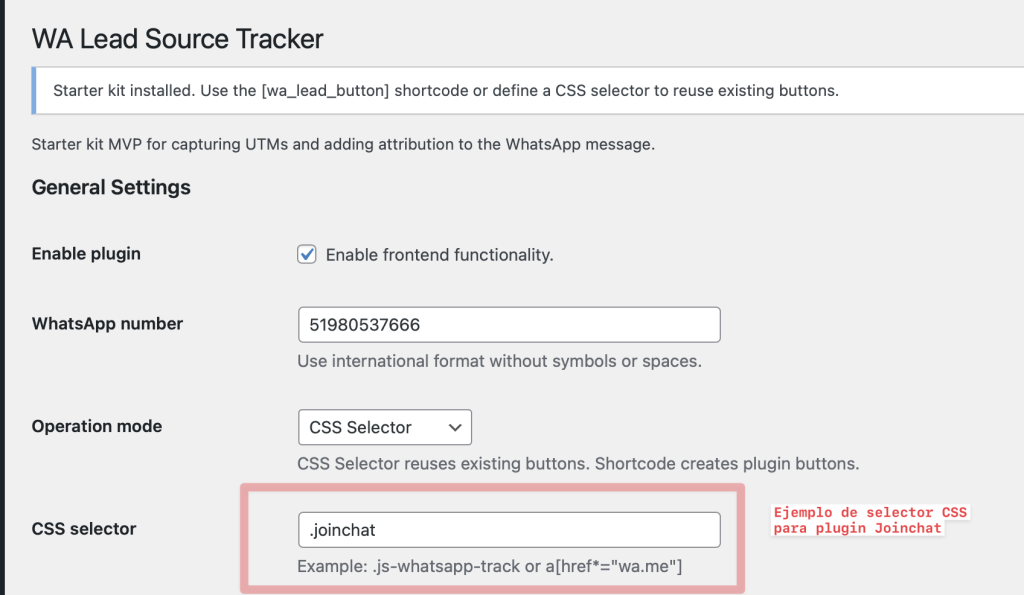1024x595 pixels.
Task: Click the "CSS Selector reuses existing buttons" description
Action: (578, 464)
